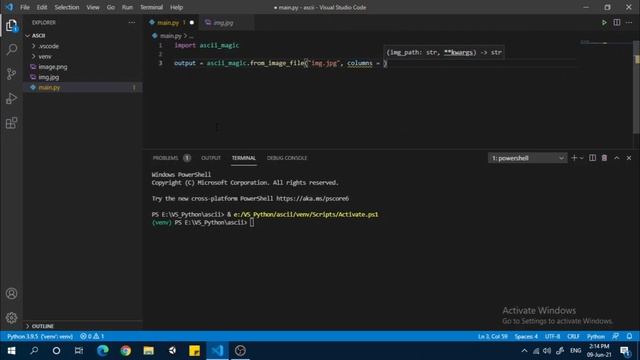Open the powershell terminal selector dropdown

[527, 158]
